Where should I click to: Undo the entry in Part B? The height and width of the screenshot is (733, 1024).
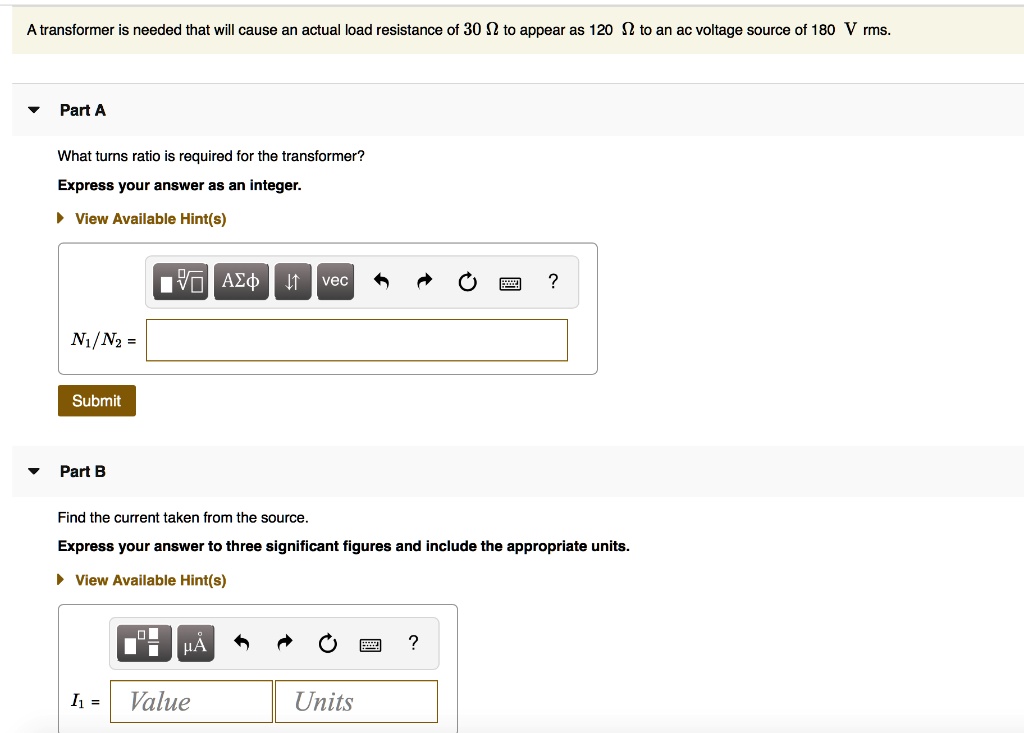(x=241, y=643)
